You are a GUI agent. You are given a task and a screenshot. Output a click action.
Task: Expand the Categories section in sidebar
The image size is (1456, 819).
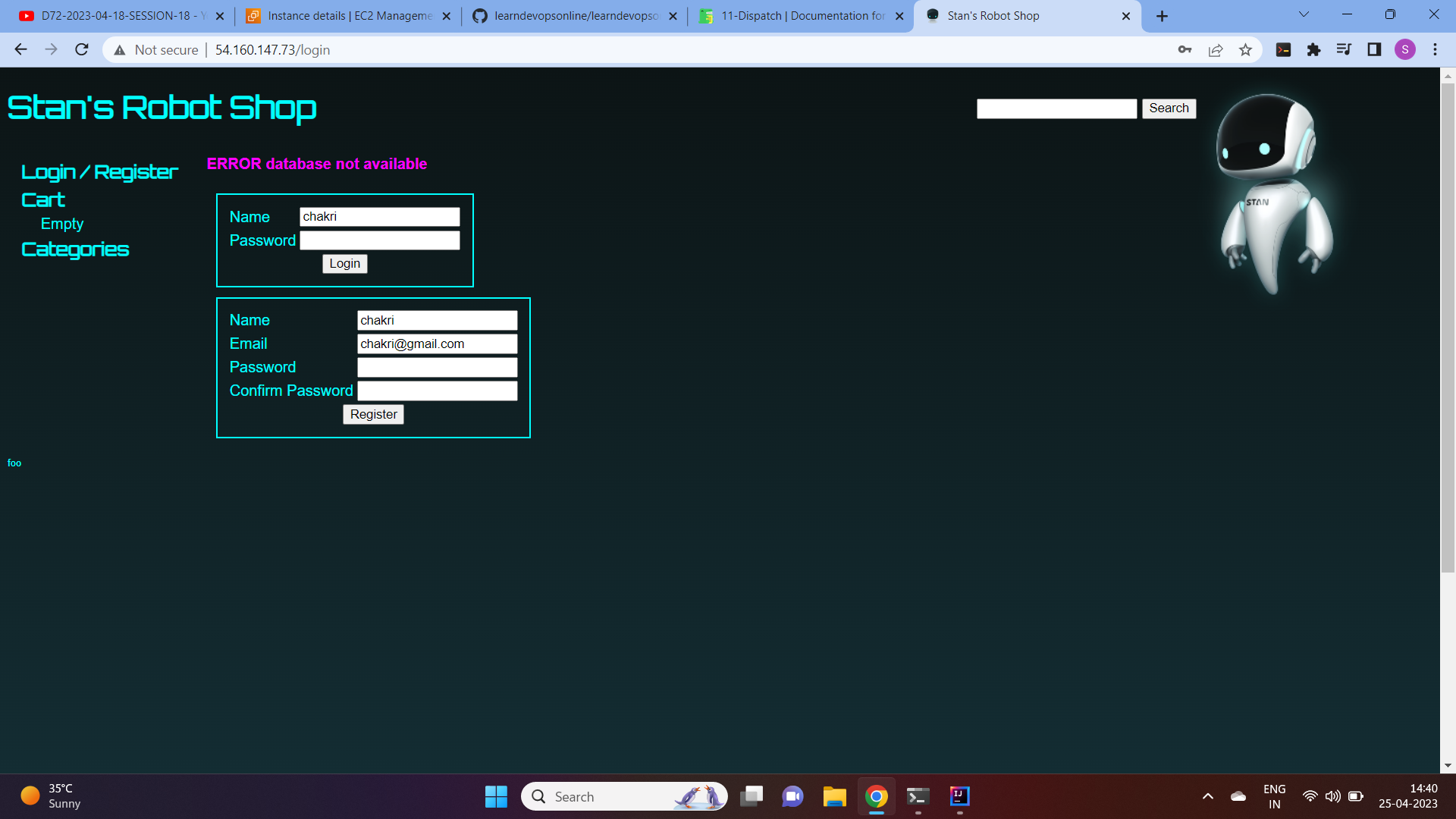[74, 249]
